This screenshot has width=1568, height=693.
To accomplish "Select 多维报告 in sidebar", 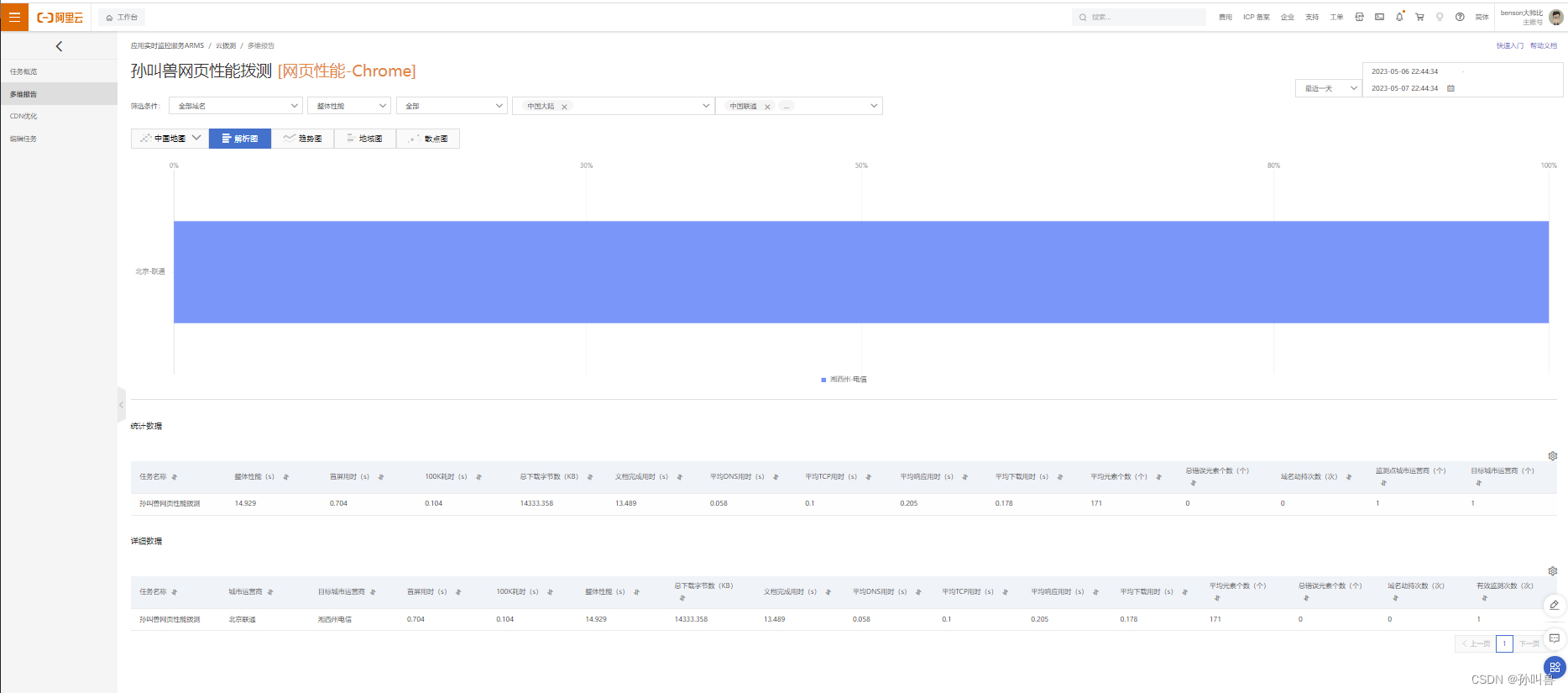I will (59, 94).
